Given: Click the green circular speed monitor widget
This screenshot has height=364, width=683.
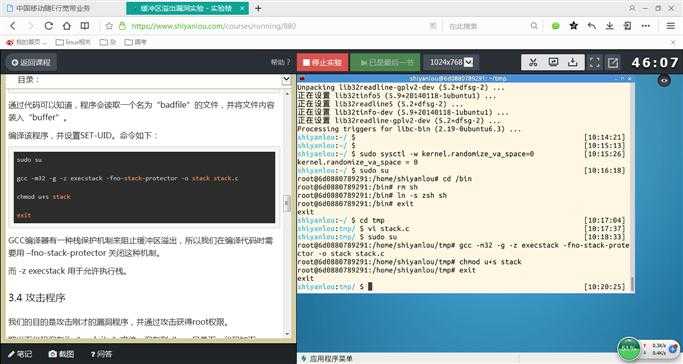Looking at the screenshot, I should (x=629, y=348).
